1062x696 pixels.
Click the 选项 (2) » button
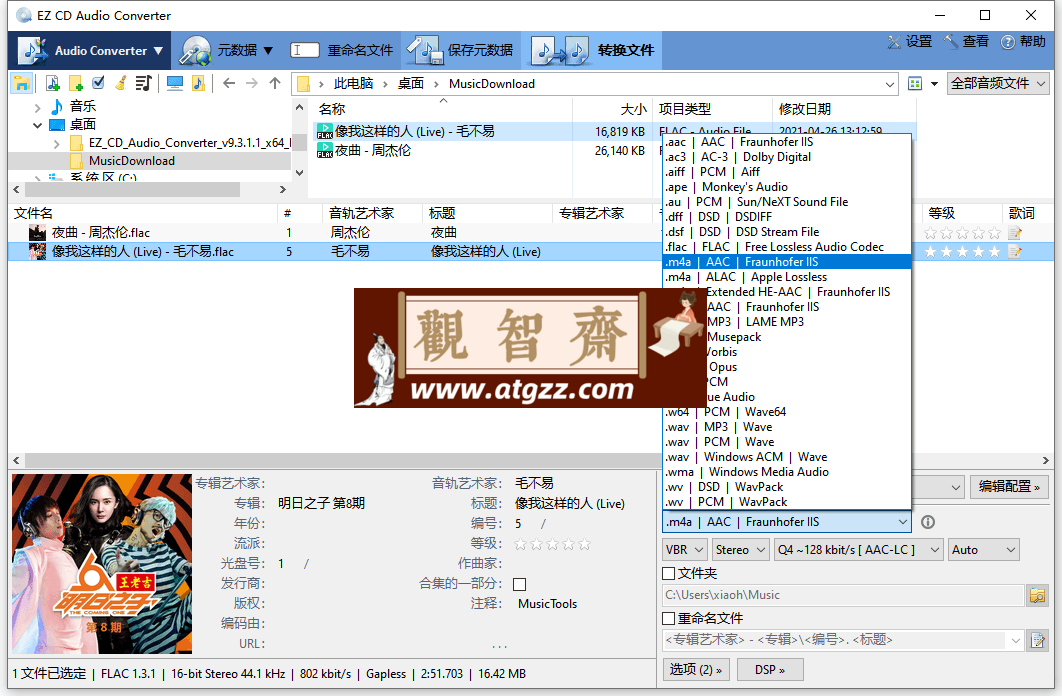click(x=696, y=670)
